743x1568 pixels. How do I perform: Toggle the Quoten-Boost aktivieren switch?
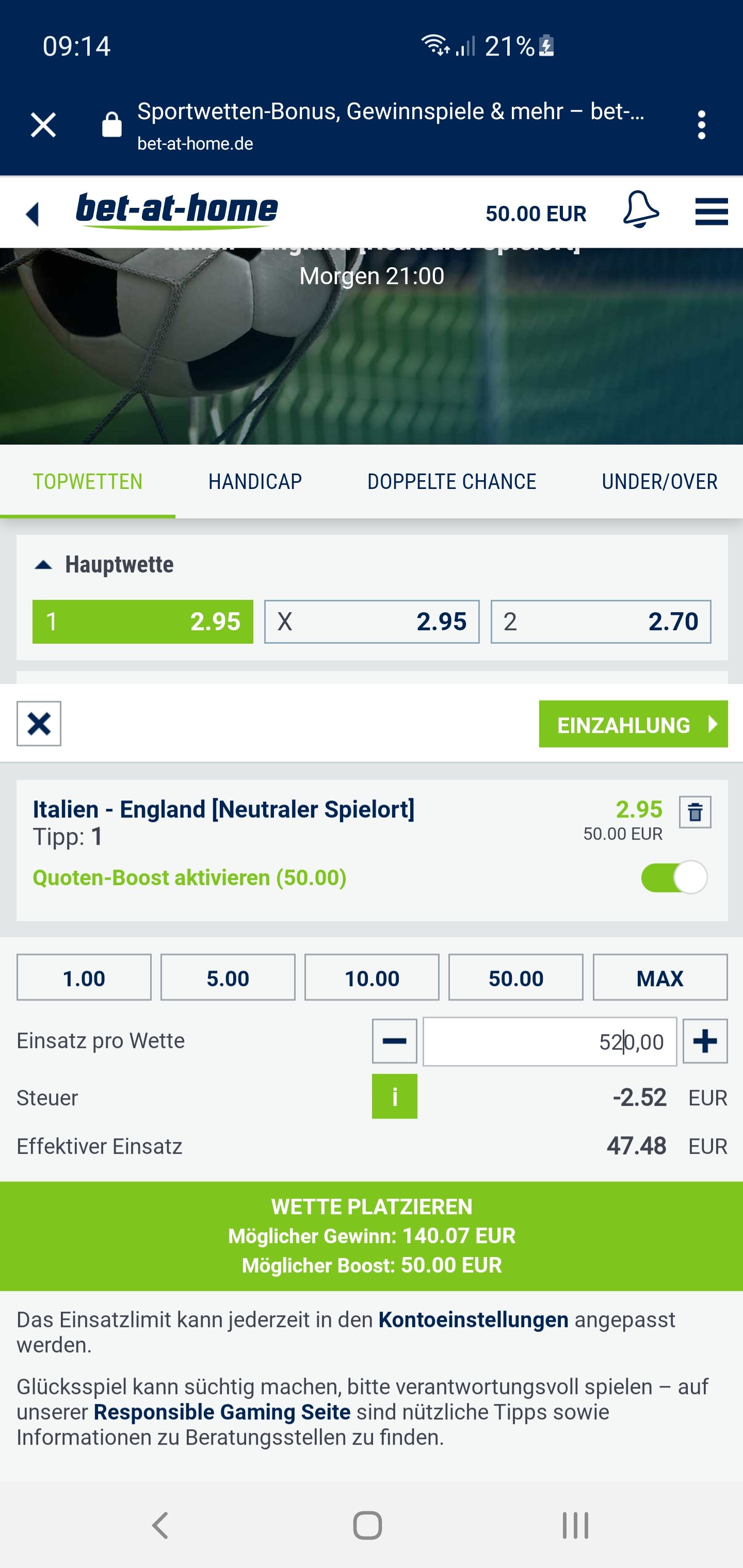pos(674,878)
